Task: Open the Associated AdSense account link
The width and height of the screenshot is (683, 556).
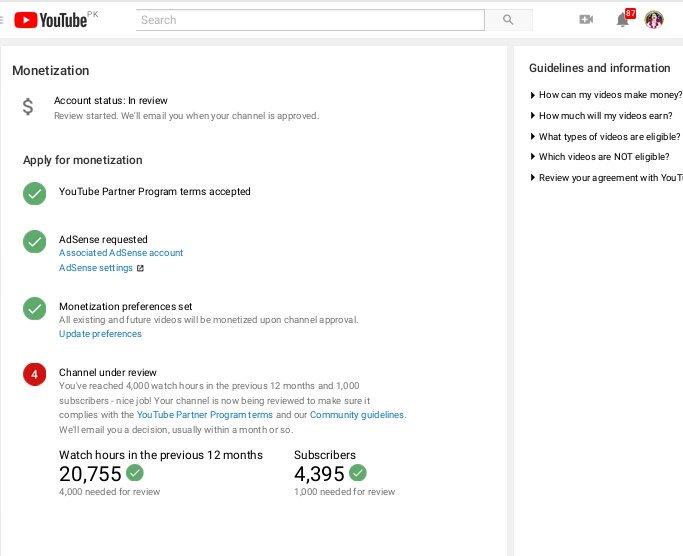Action: click(x=121, y=253)
